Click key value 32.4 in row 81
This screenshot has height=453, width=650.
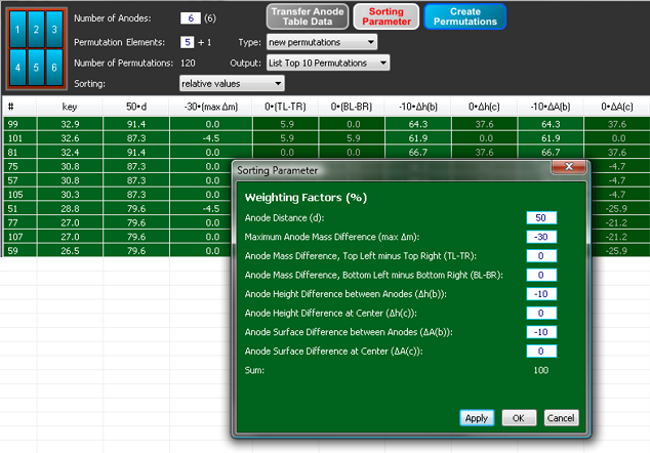70,152
